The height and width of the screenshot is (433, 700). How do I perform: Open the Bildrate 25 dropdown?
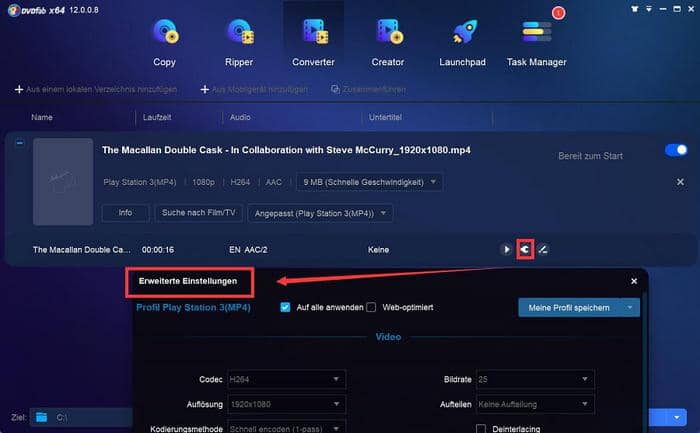point(535,379)
